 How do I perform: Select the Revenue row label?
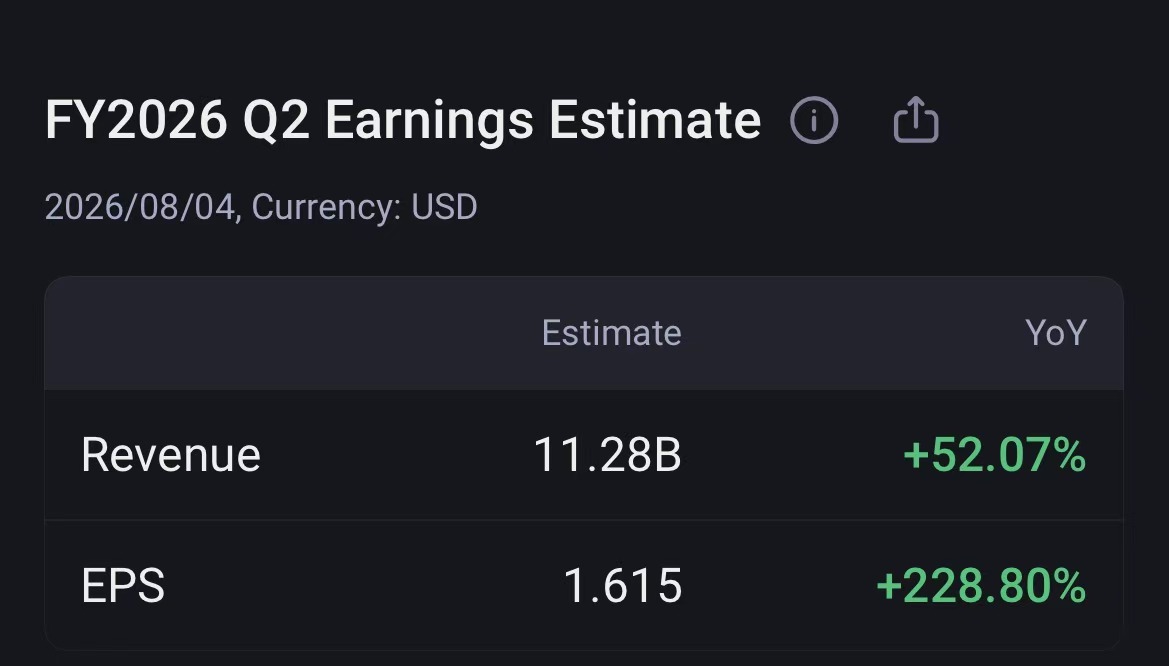[171, 455]
